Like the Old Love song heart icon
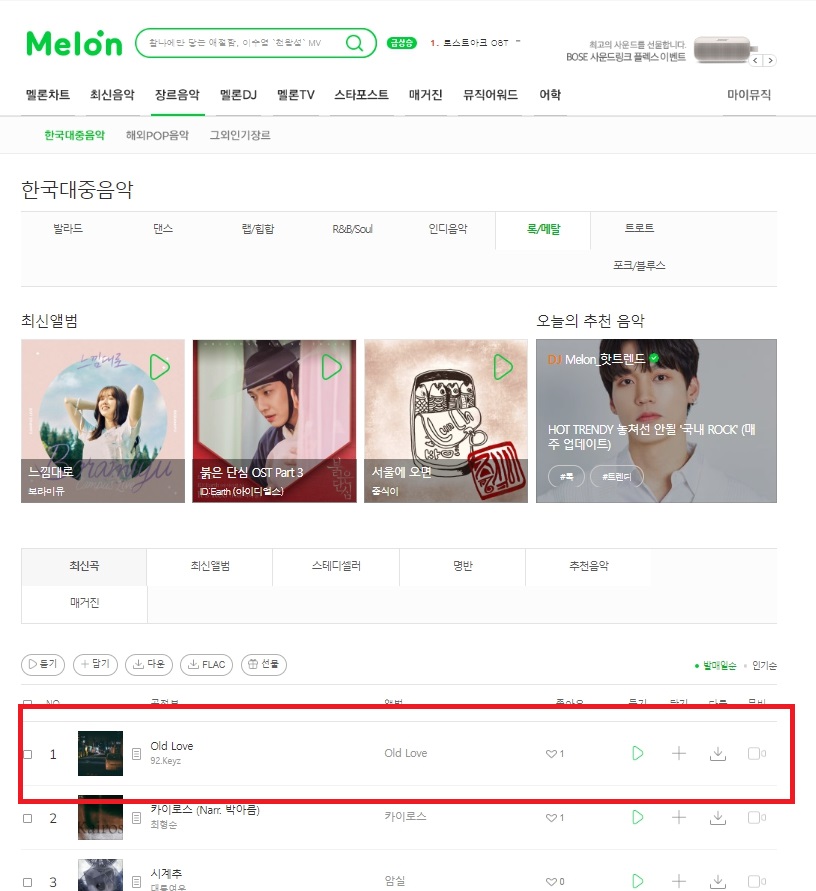 551,754
